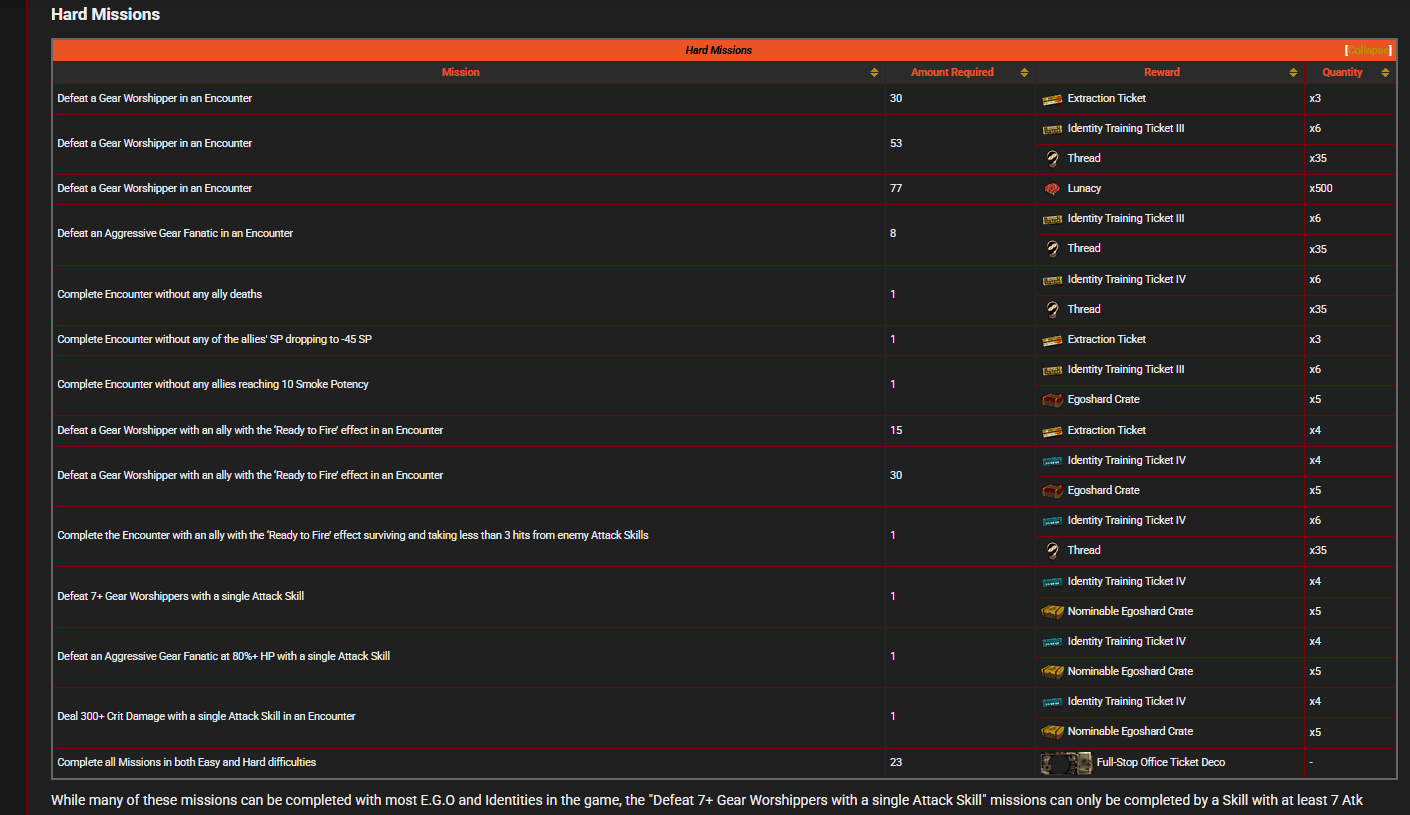
Task: Sort table by the Mission column arrows
Action: click(874, 73)
